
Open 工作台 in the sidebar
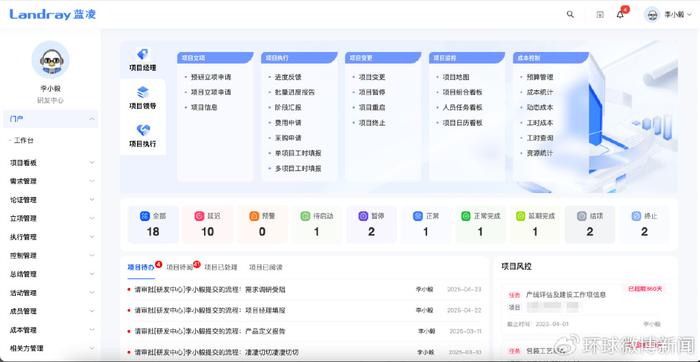coord(24,141)
